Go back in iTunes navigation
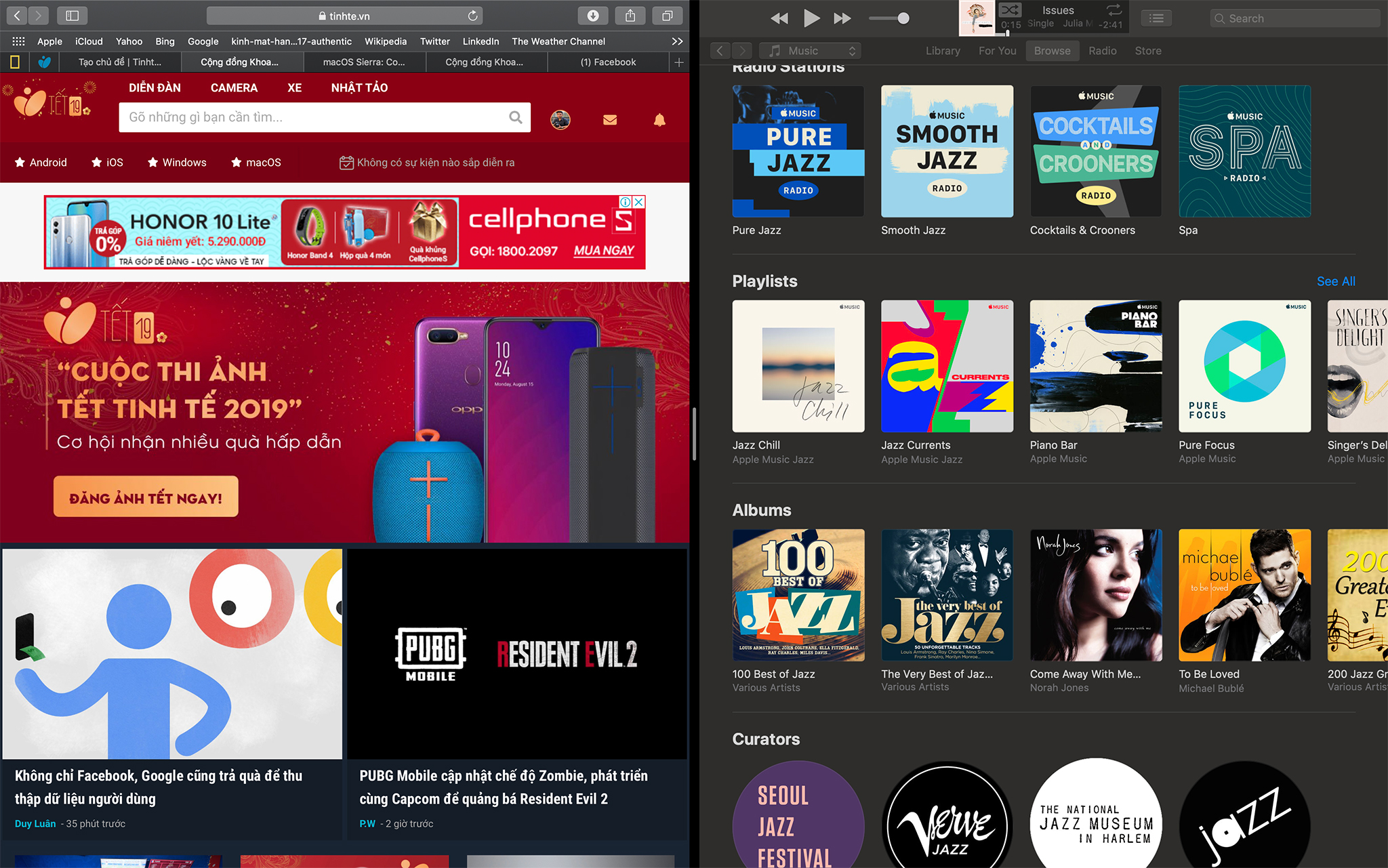 (x=720, y=51)
